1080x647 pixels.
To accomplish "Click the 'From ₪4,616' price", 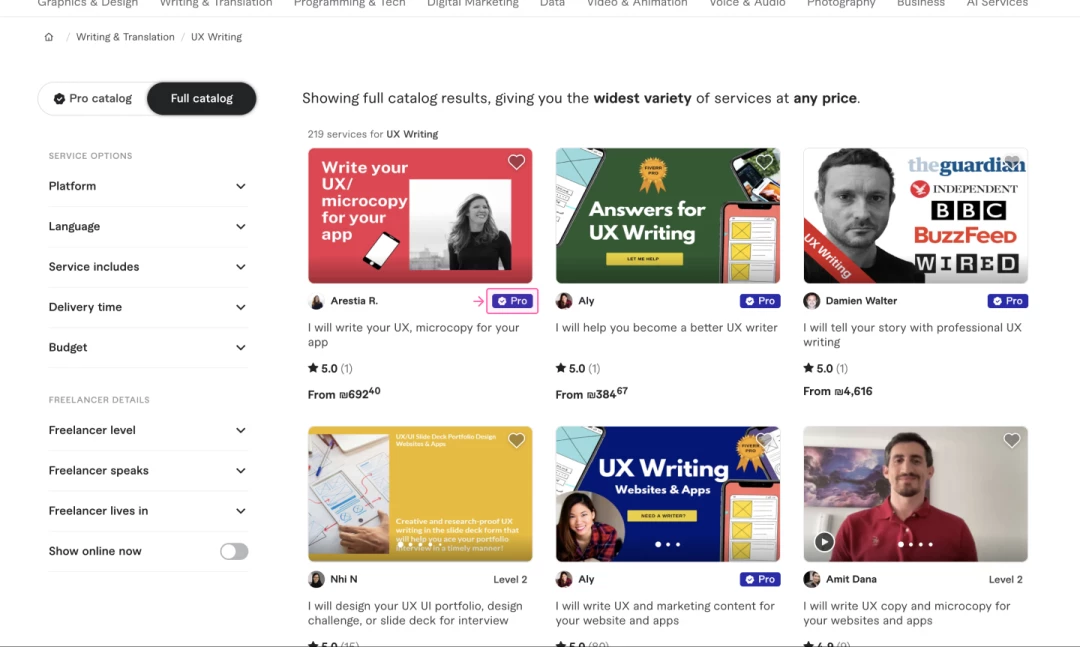I will click(x=838, y=391).
